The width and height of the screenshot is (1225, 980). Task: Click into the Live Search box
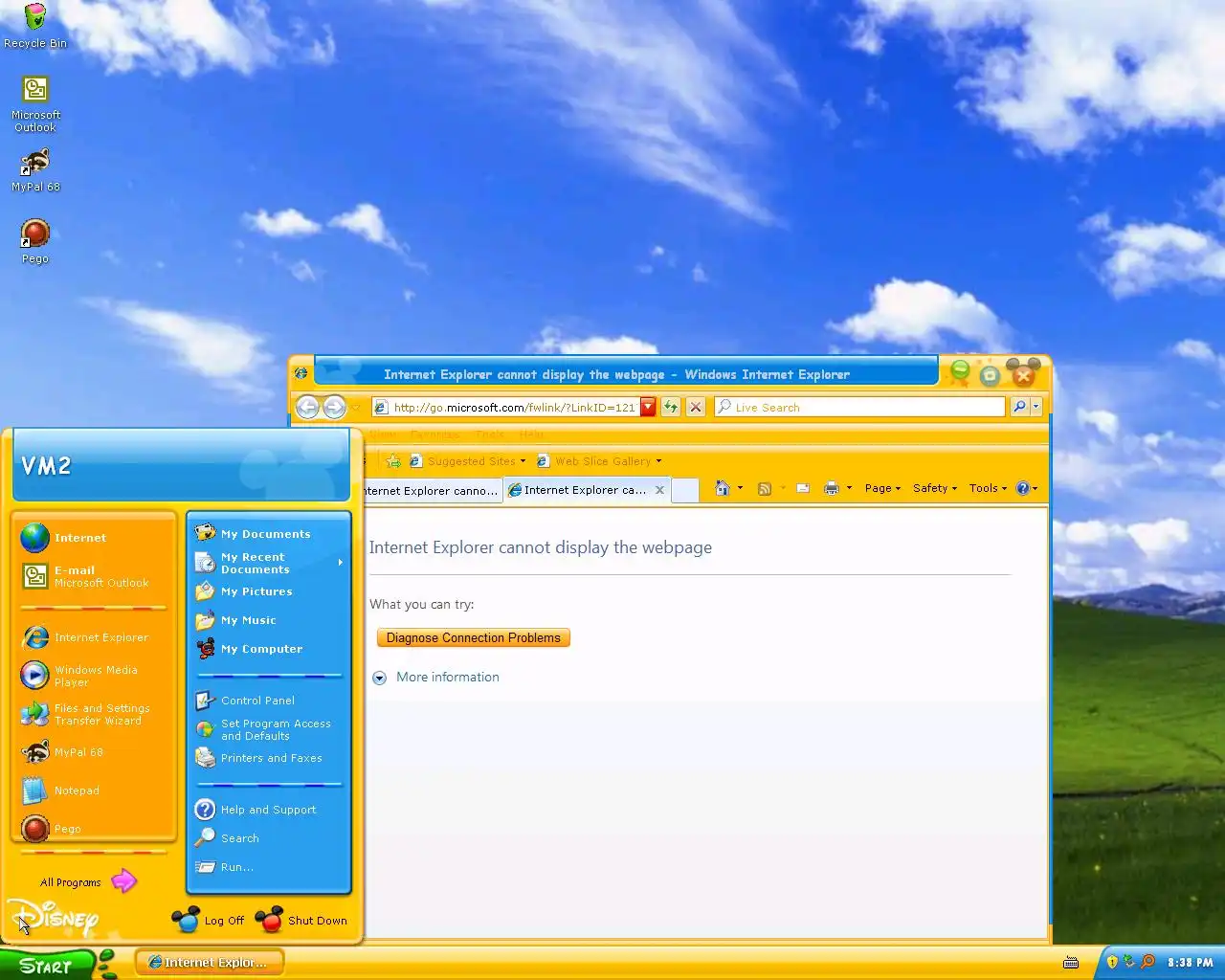point(860,408)
